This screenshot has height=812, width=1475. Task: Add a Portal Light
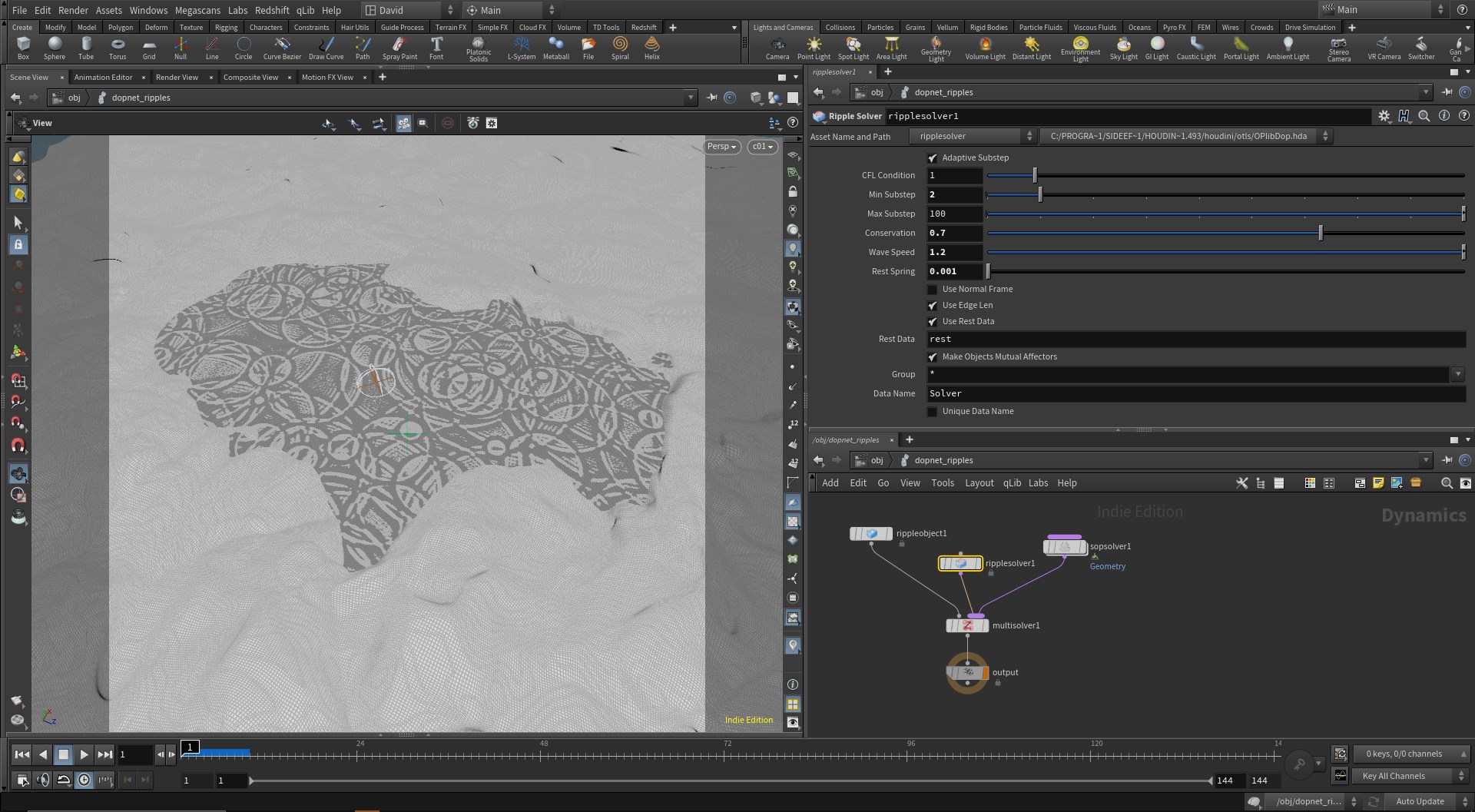[1241, 48]
